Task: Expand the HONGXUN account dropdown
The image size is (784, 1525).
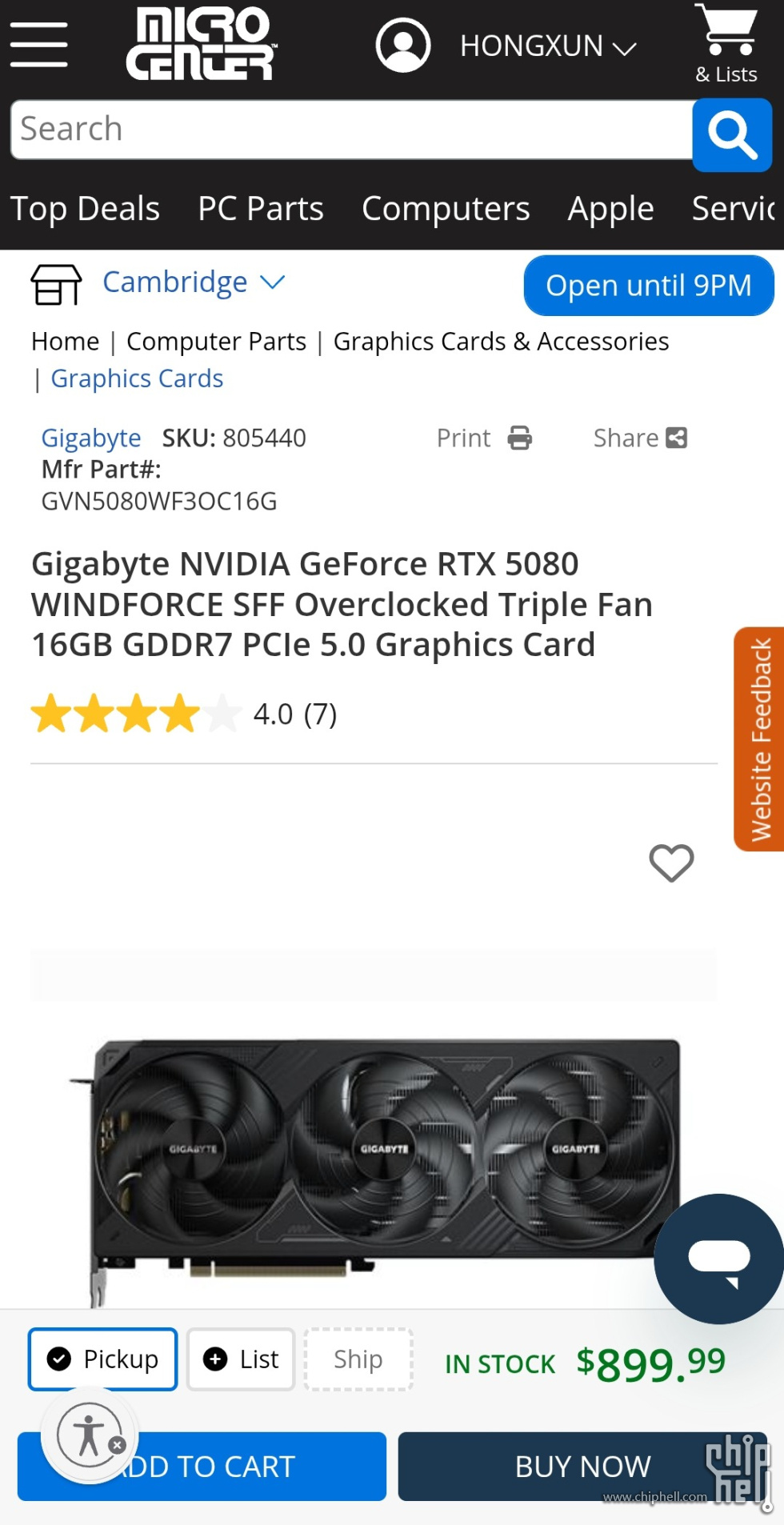Action: (549, 46)
